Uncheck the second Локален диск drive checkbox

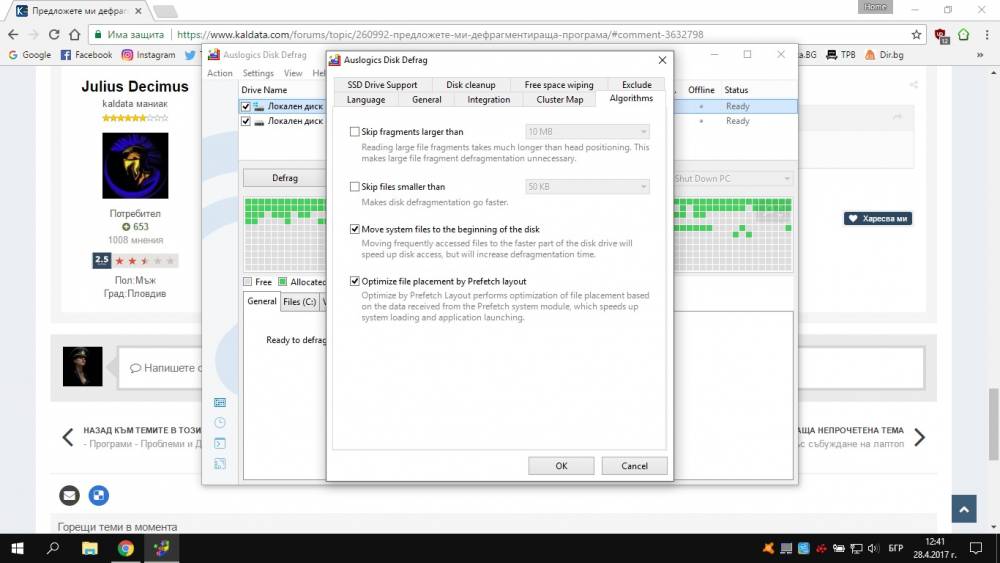pos(246,121)
